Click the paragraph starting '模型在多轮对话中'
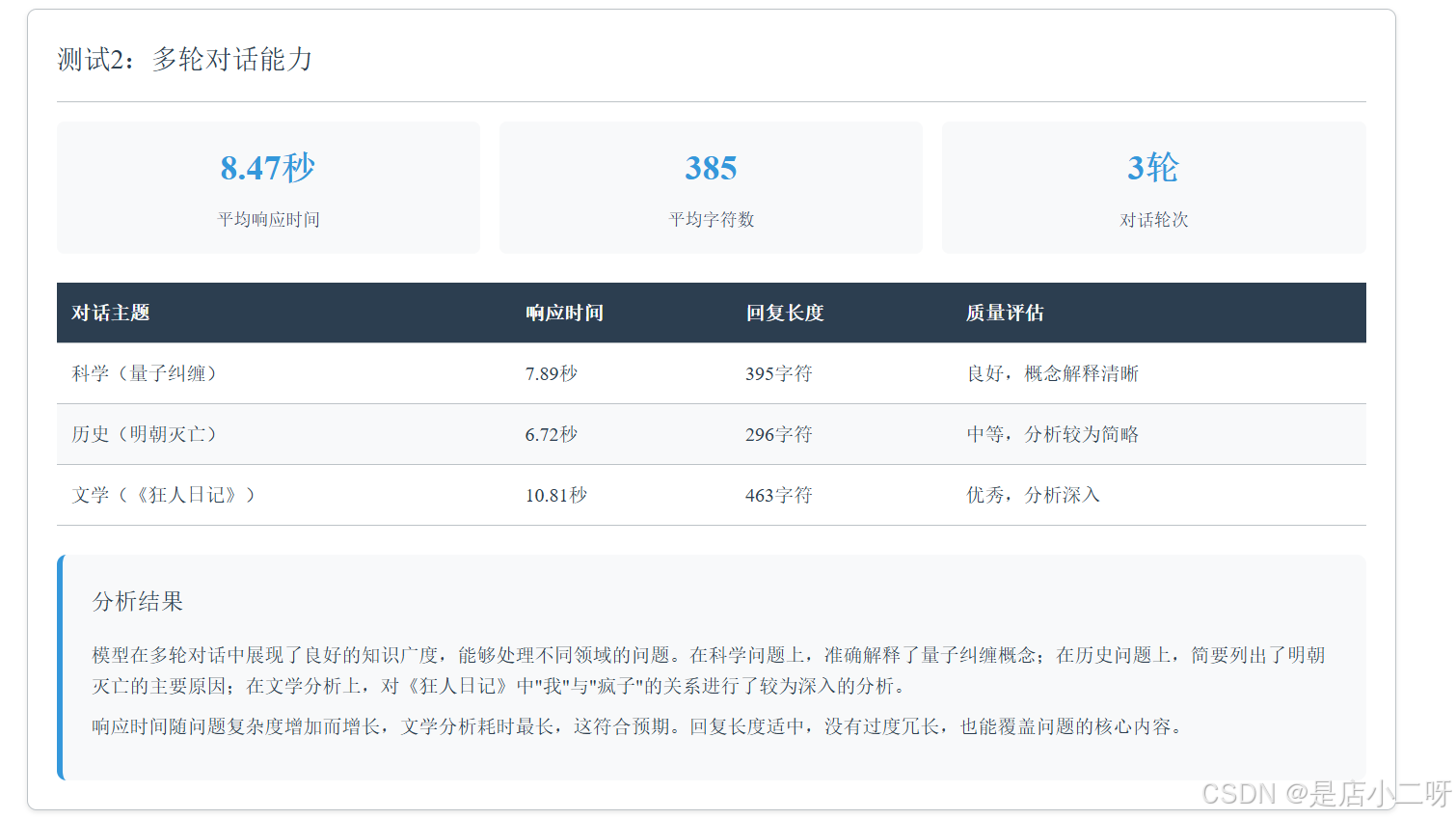 (x=709, y=670)
